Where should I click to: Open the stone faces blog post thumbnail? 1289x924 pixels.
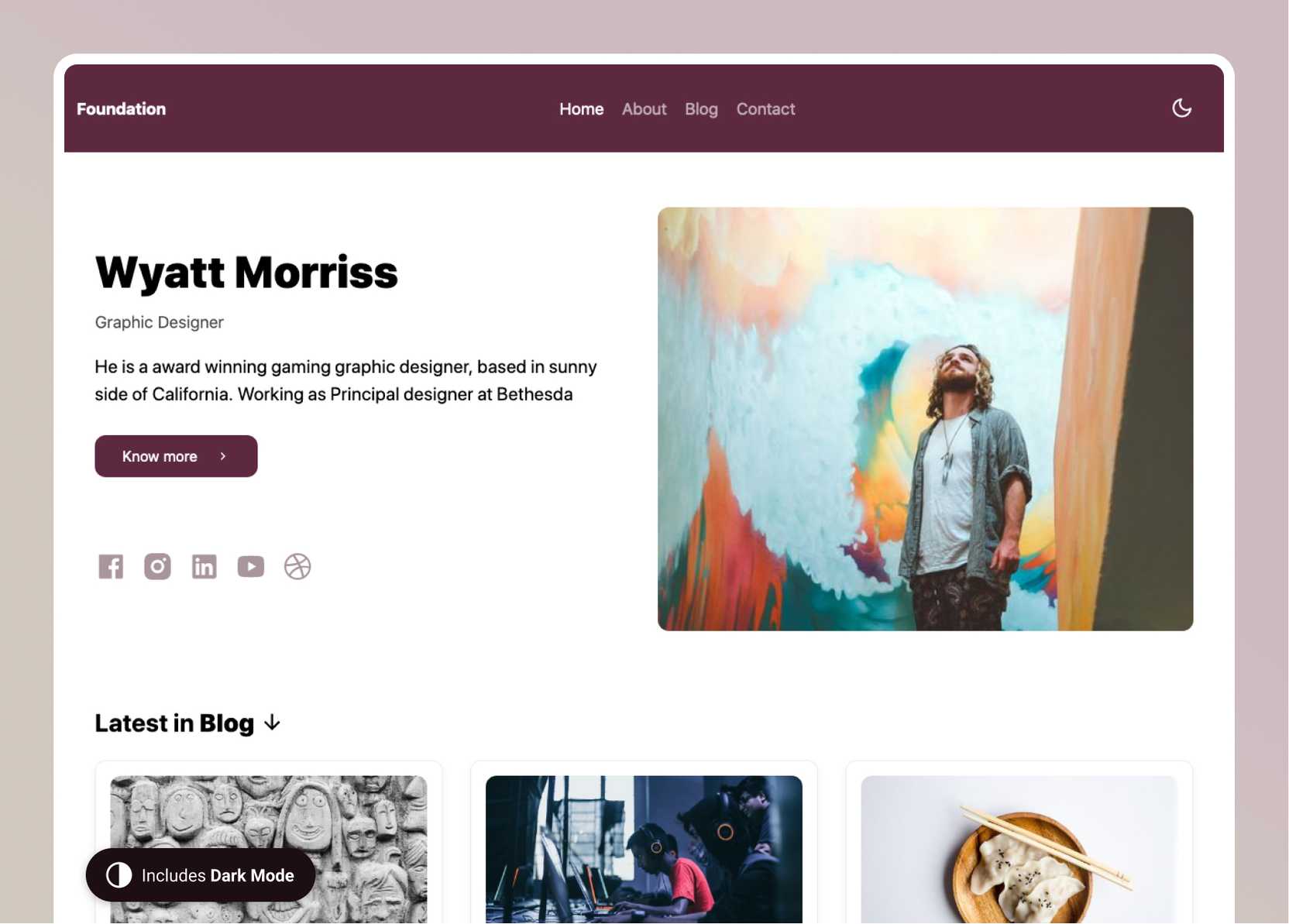pyautogui.click(x=268, y=850)
